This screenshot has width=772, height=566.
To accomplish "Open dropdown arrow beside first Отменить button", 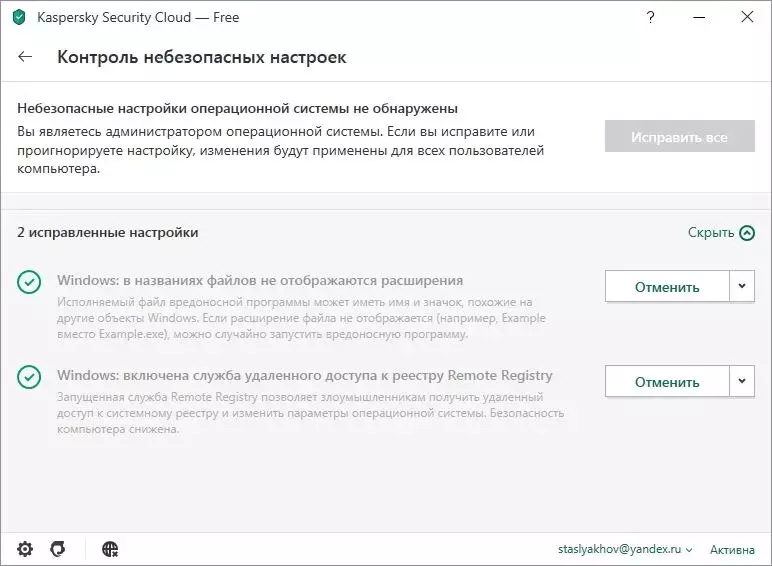I will (742, 286).
